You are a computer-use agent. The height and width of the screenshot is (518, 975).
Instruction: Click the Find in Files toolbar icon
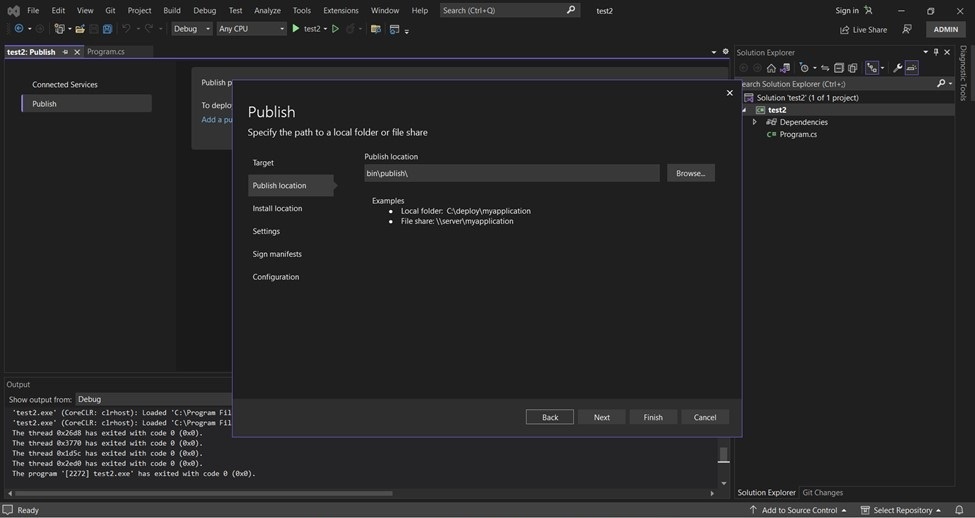tap(376, 29)
